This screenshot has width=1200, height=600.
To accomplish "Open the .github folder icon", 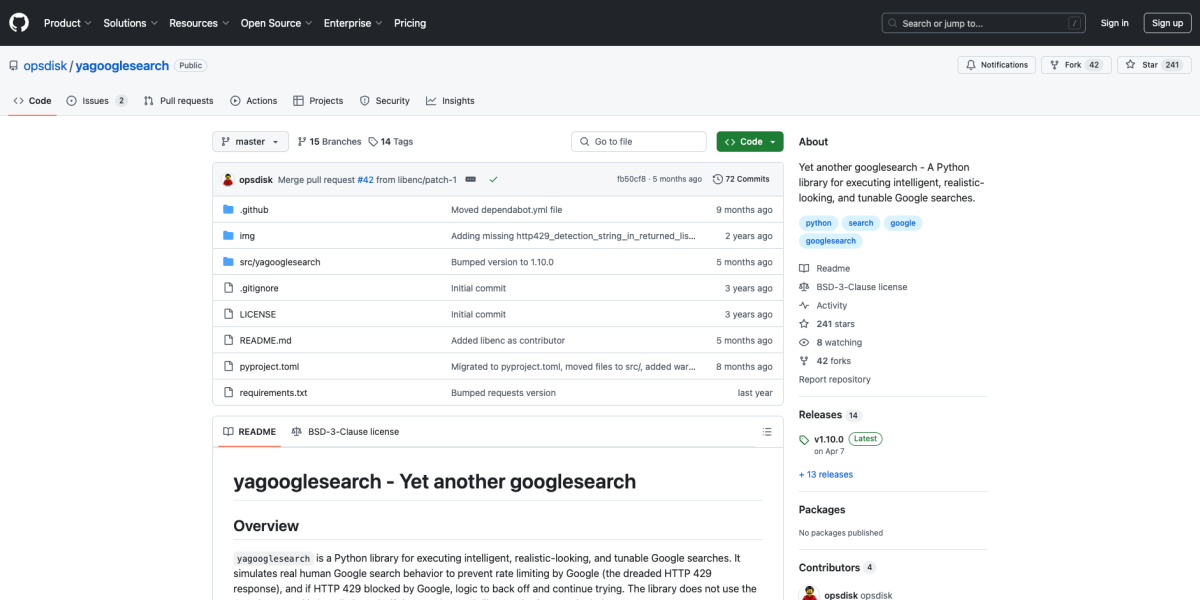I will tap(227, 209).
